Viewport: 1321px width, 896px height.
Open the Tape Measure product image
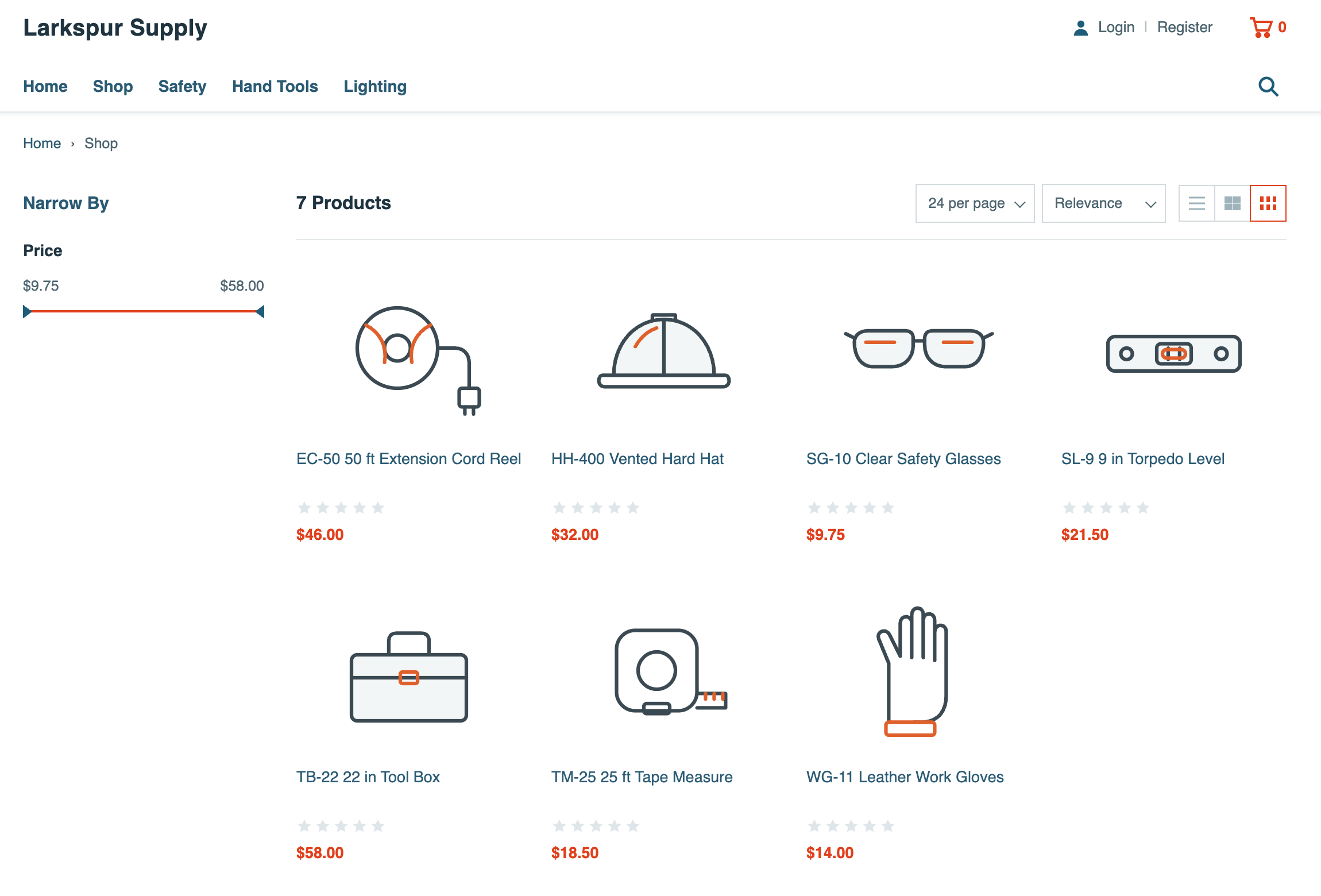click(671, 672)
